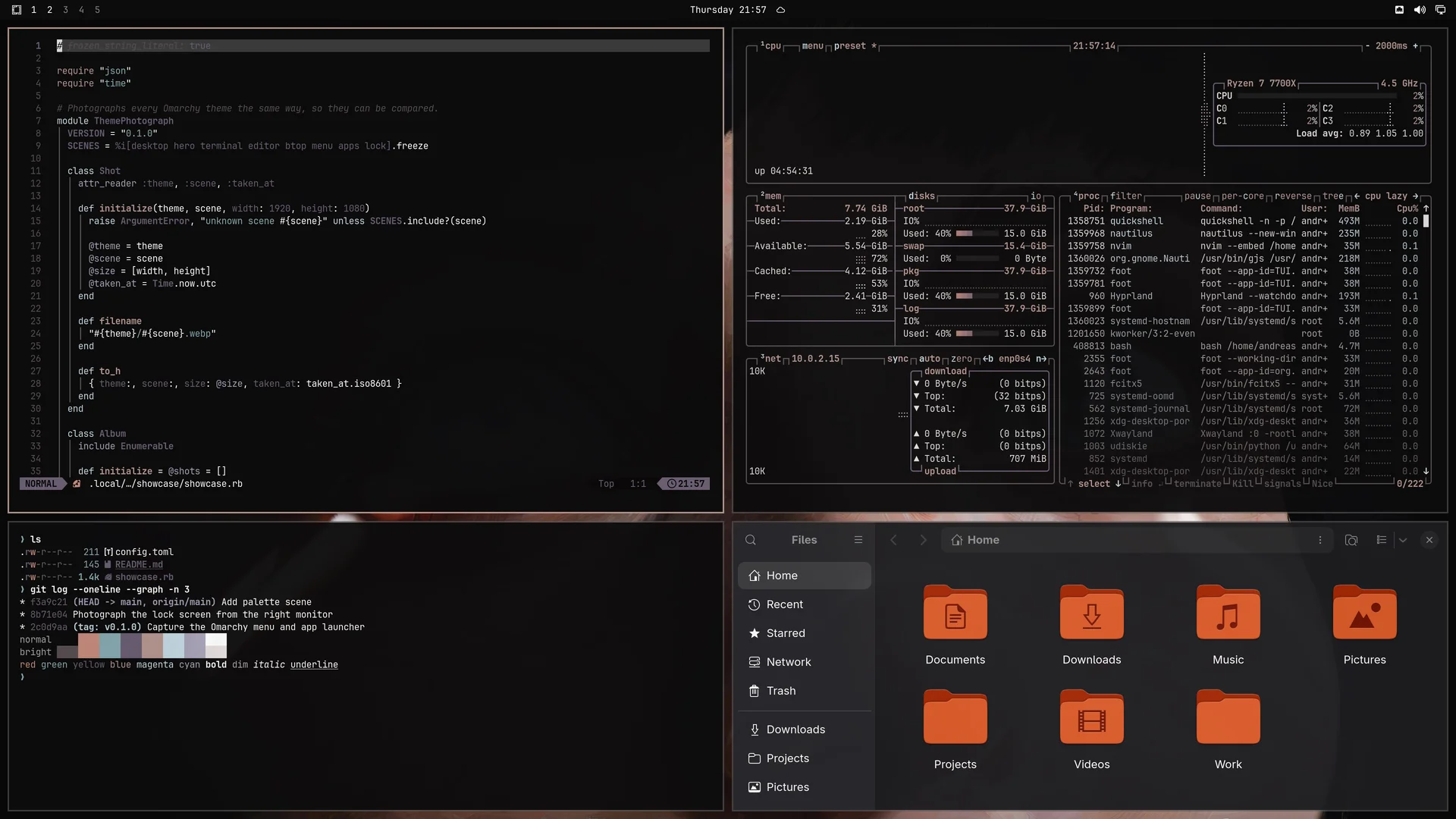Viewport: 1456px width, 819px height.
Task: Click the Thursday 21:57 clock
Action: (728, 10)
